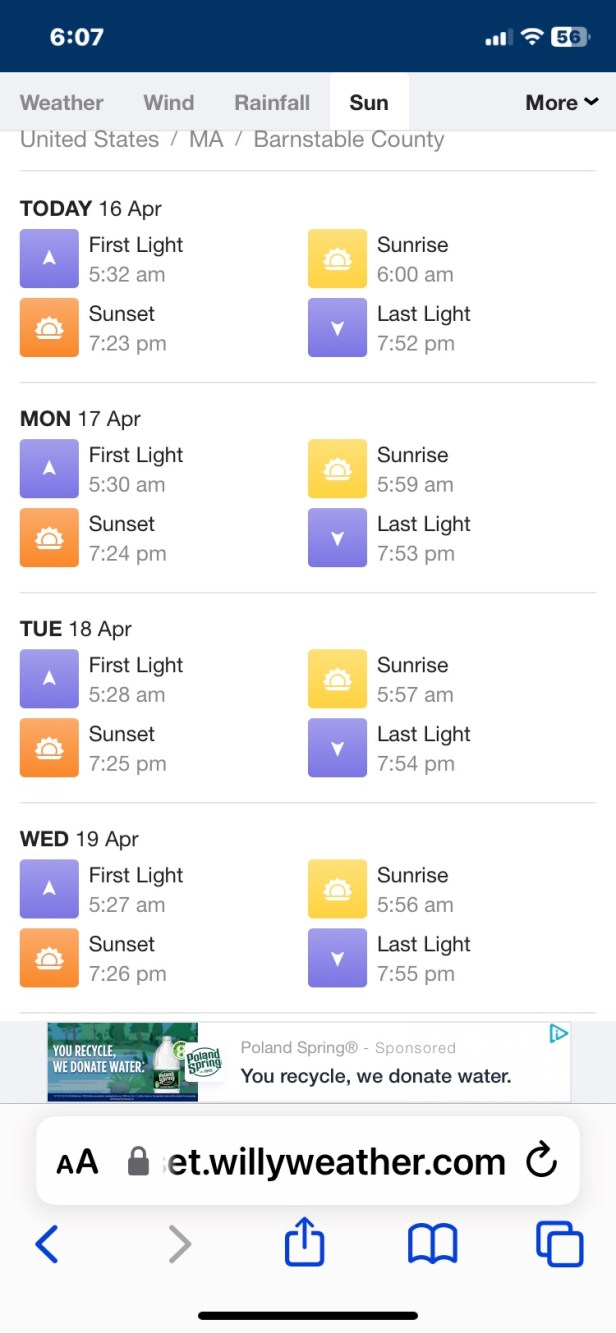Open the Rainfall tab
The height and width of the screenshot is (1333, 616).
(x=272, y=102)
